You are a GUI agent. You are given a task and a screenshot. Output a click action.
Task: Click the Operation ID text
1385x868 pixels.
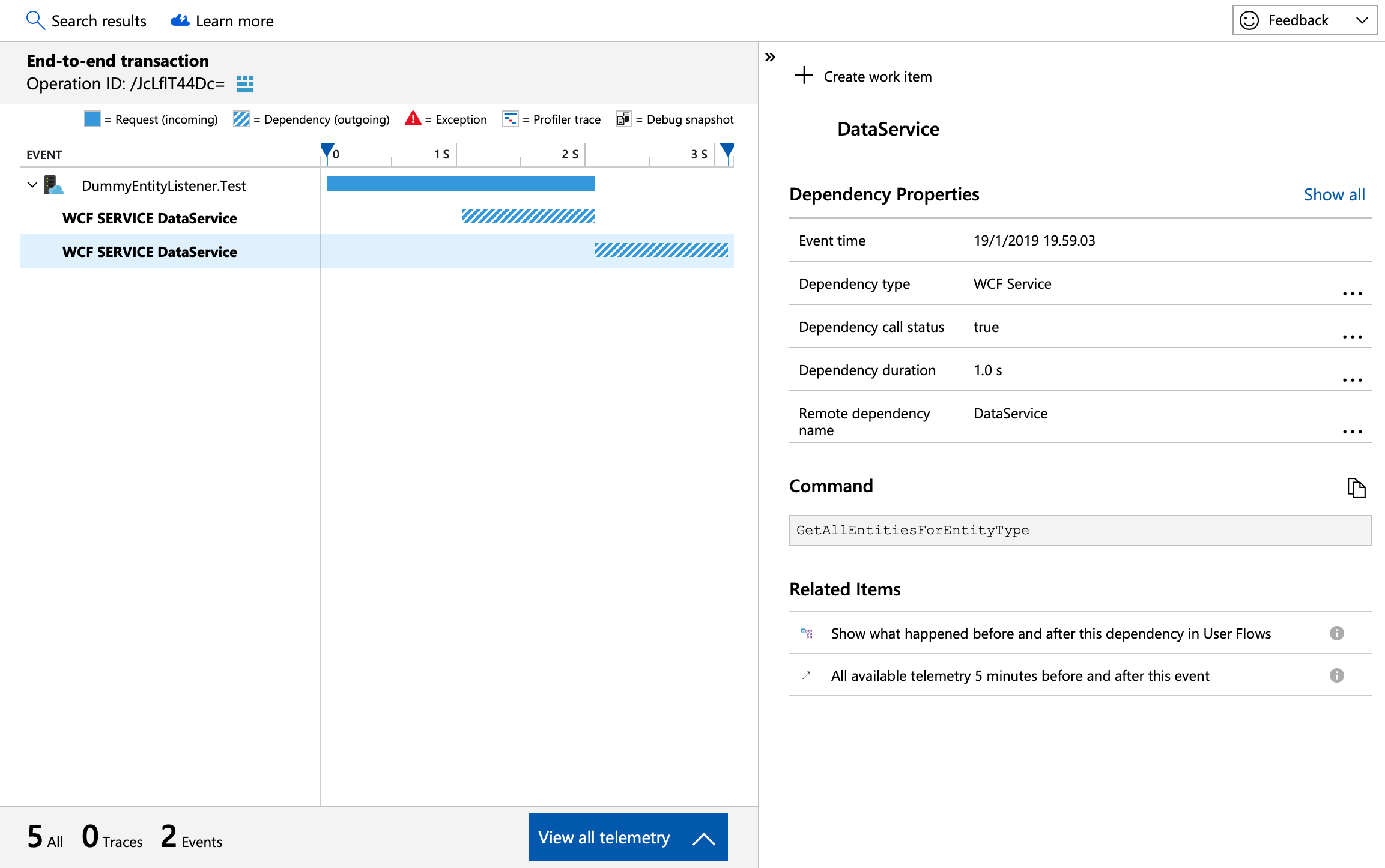(126, 84)
